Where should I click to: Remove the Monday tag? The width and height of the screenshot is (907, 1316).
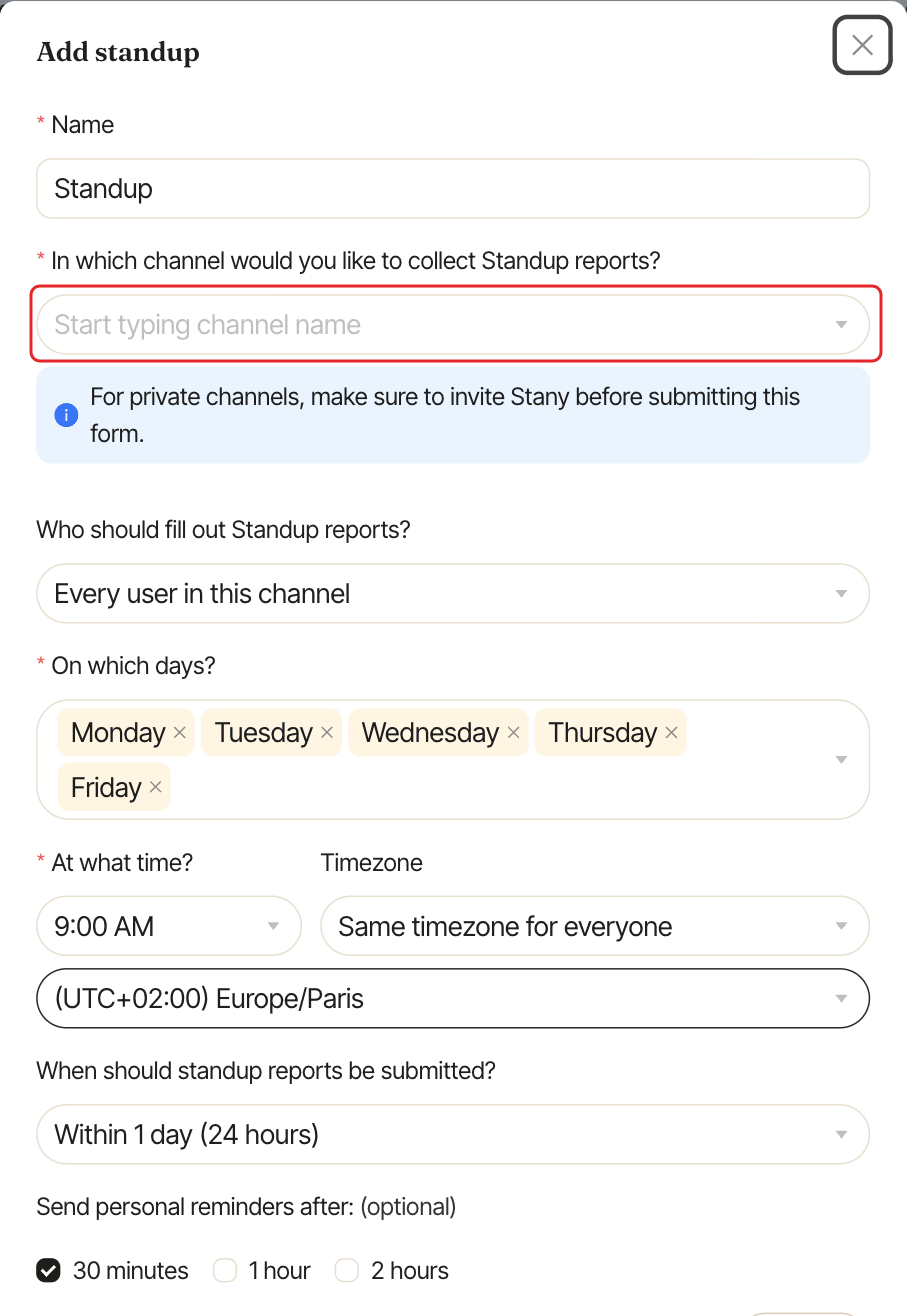[x=180, y=733]
